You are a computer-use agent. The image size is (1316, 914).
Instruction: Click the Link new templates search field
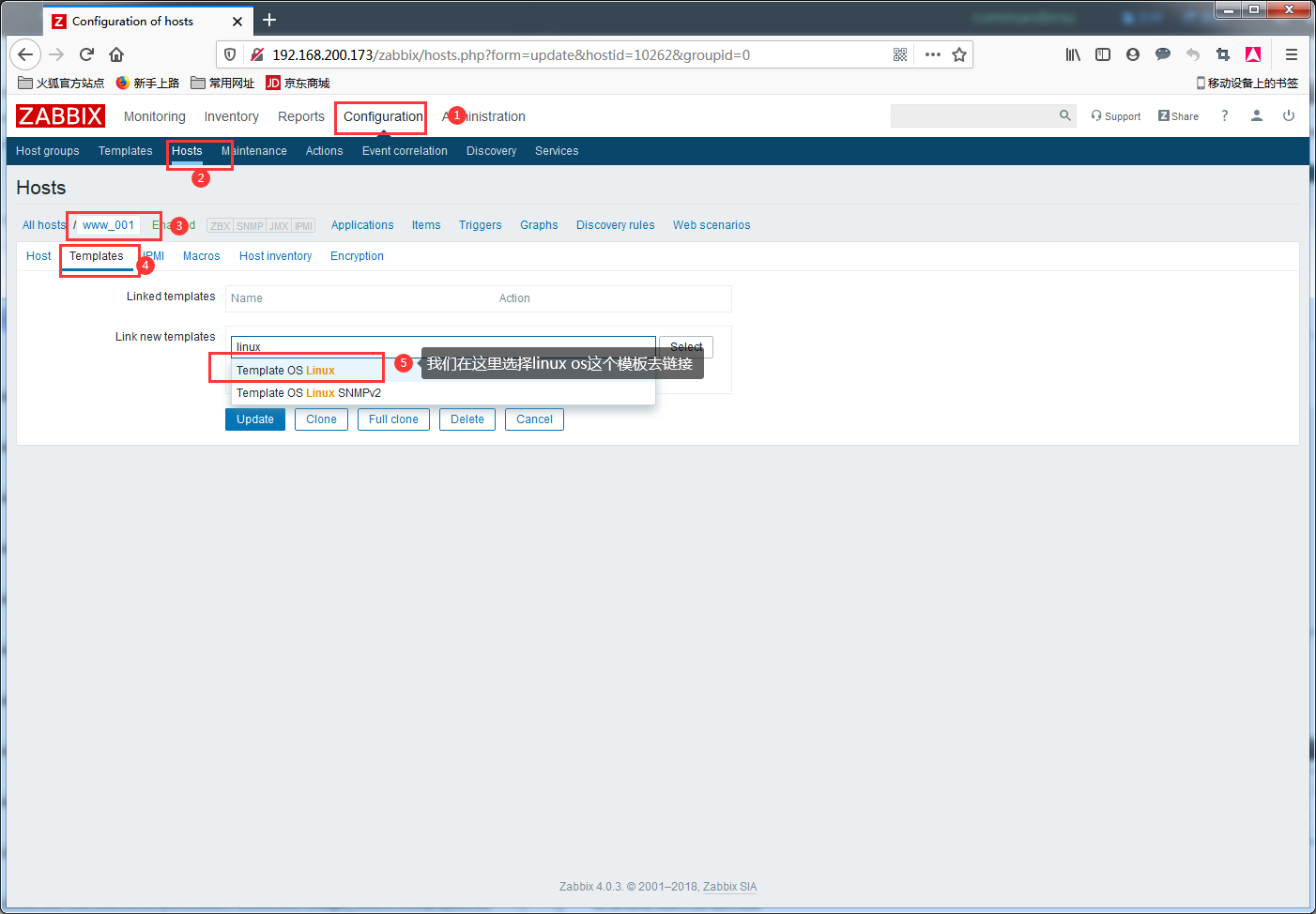click(x=443, y=347)
